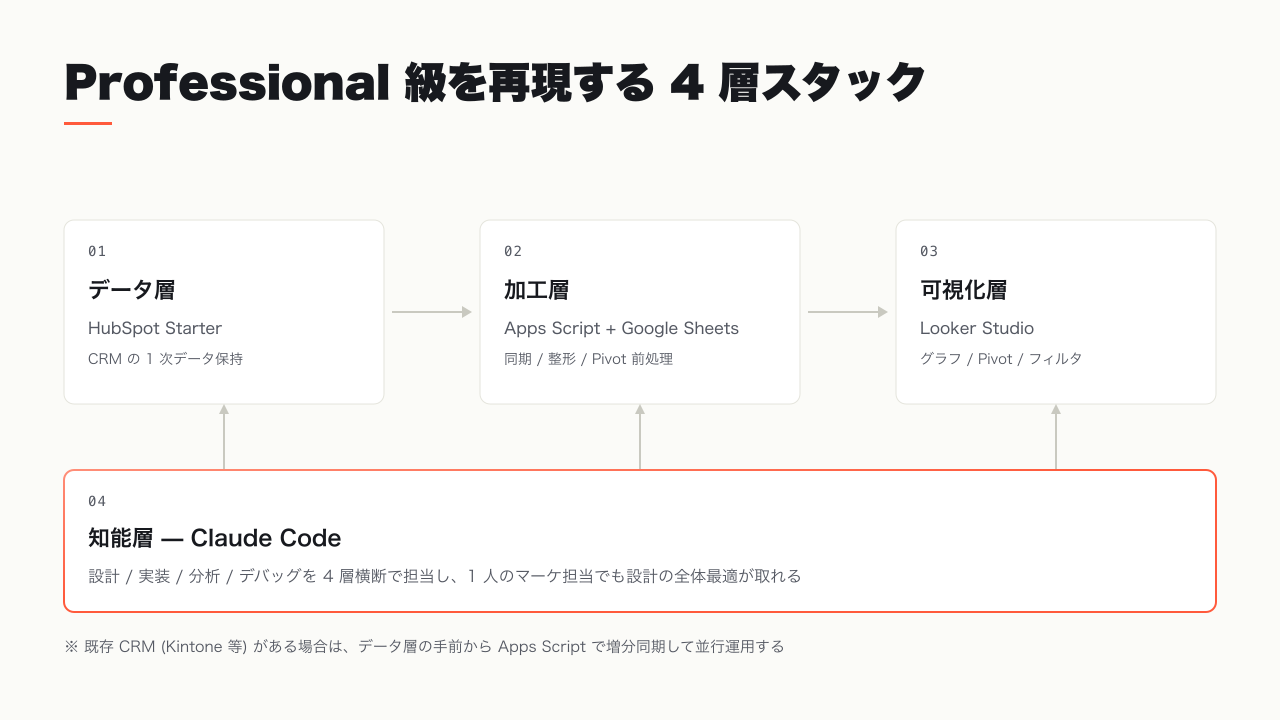The height and width of the screenshot is (720, 1280).
Task: Select the number label "03"
Action: coord(929,251)
